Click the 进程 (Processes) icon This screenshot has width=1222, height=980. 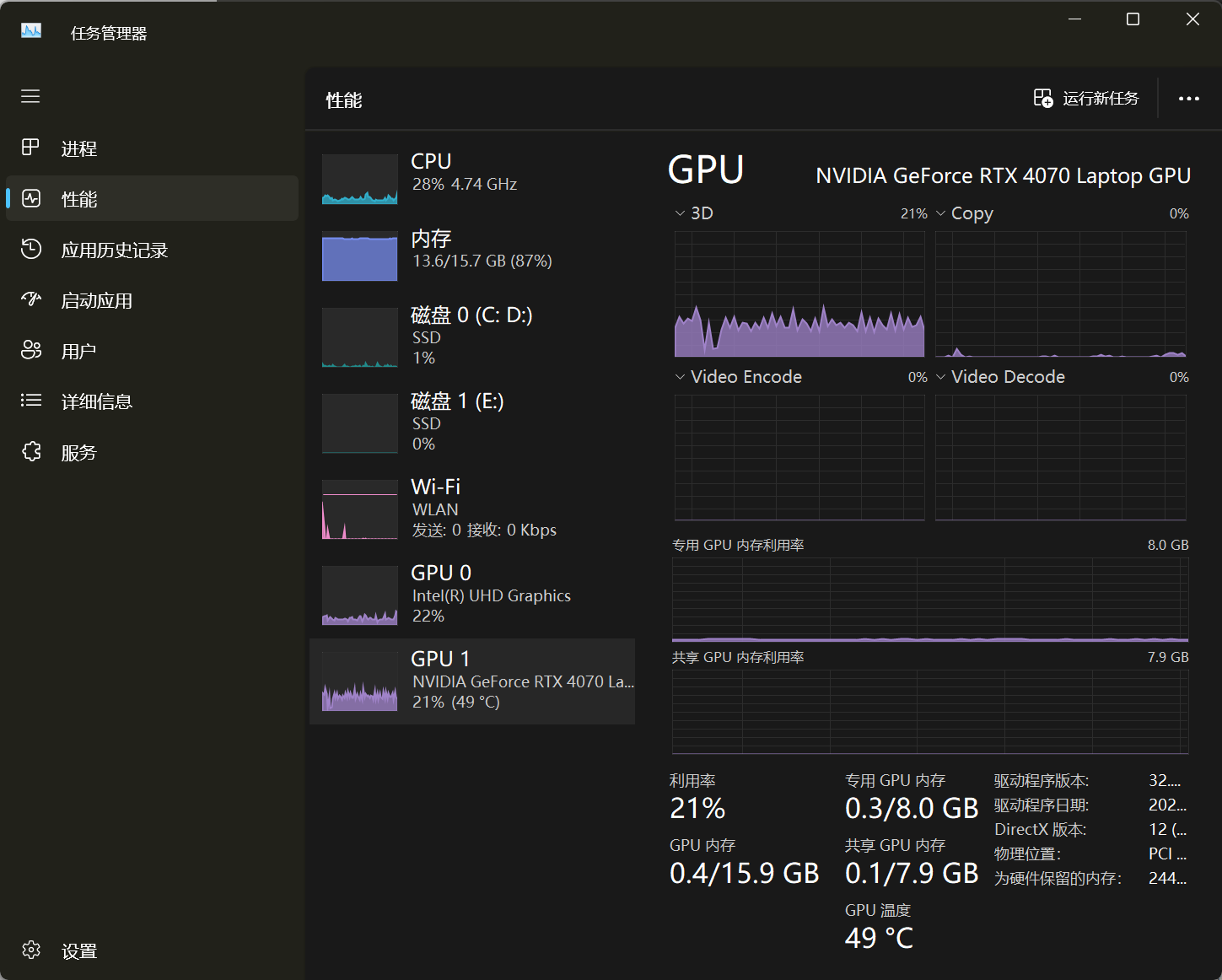click(x=30, y=148)
